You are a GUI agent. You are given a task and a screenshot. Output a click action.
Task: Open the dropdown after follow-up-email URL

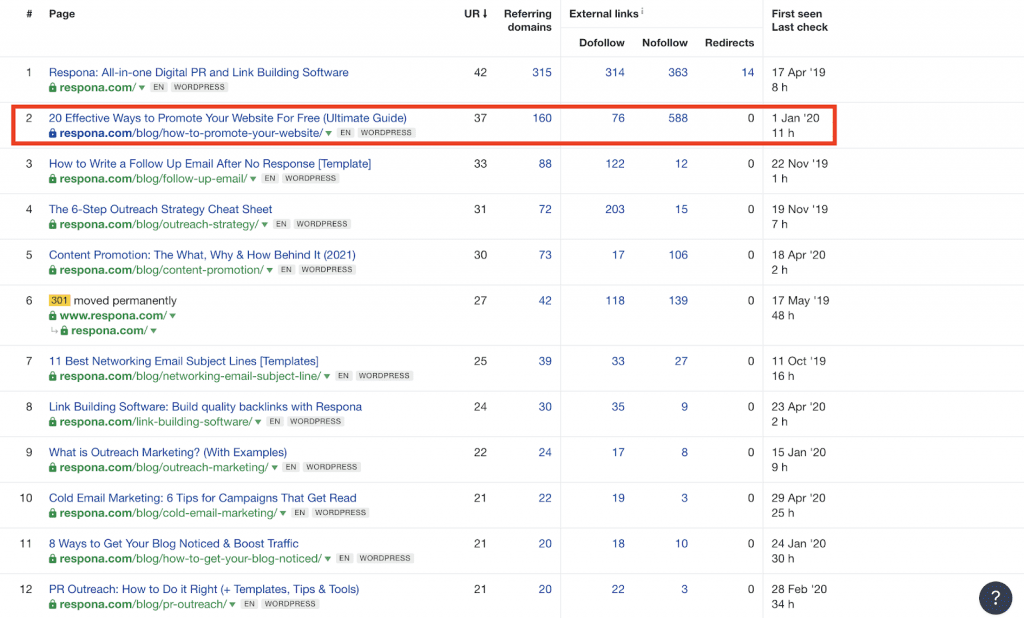tap(253, 179)
